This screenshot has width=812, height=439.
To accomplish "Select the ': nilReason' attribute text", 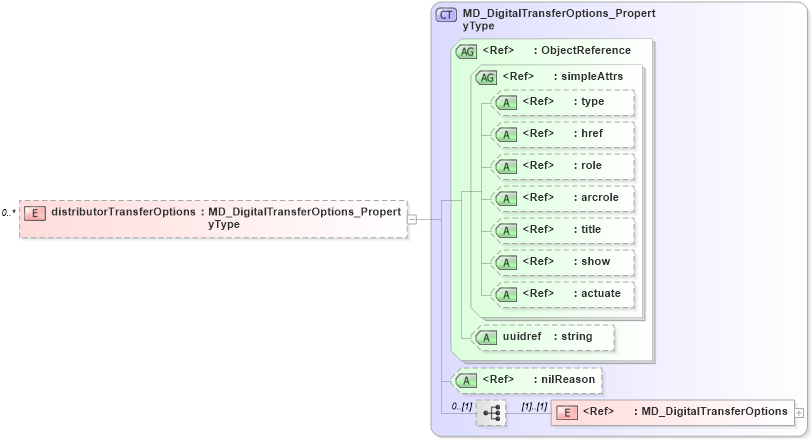I will (564, 379).
